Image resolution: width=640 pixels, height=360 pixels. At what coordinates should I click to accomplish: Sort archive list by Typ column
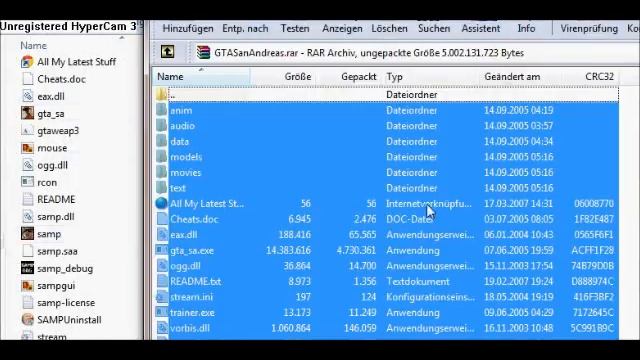430,76
